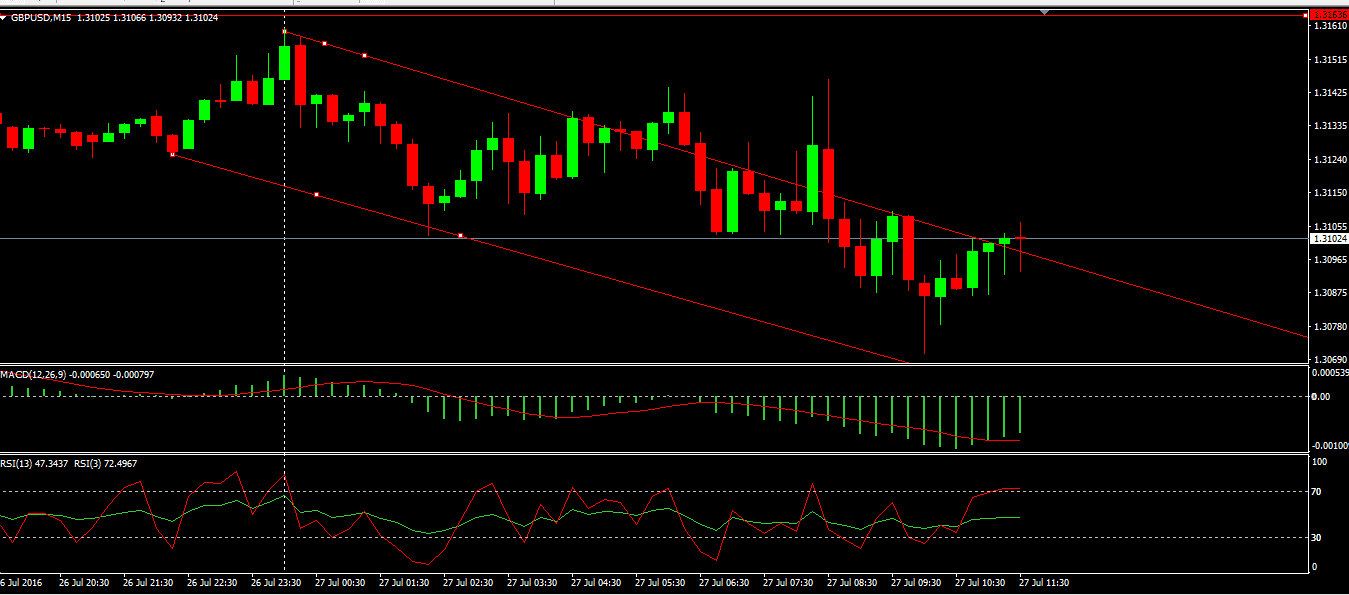Image resolution: width=1349 pixels, height=595 pixels.
Task: Click 27 Jul 11:30 on the time axis
Action: [x=1044, y=582]
